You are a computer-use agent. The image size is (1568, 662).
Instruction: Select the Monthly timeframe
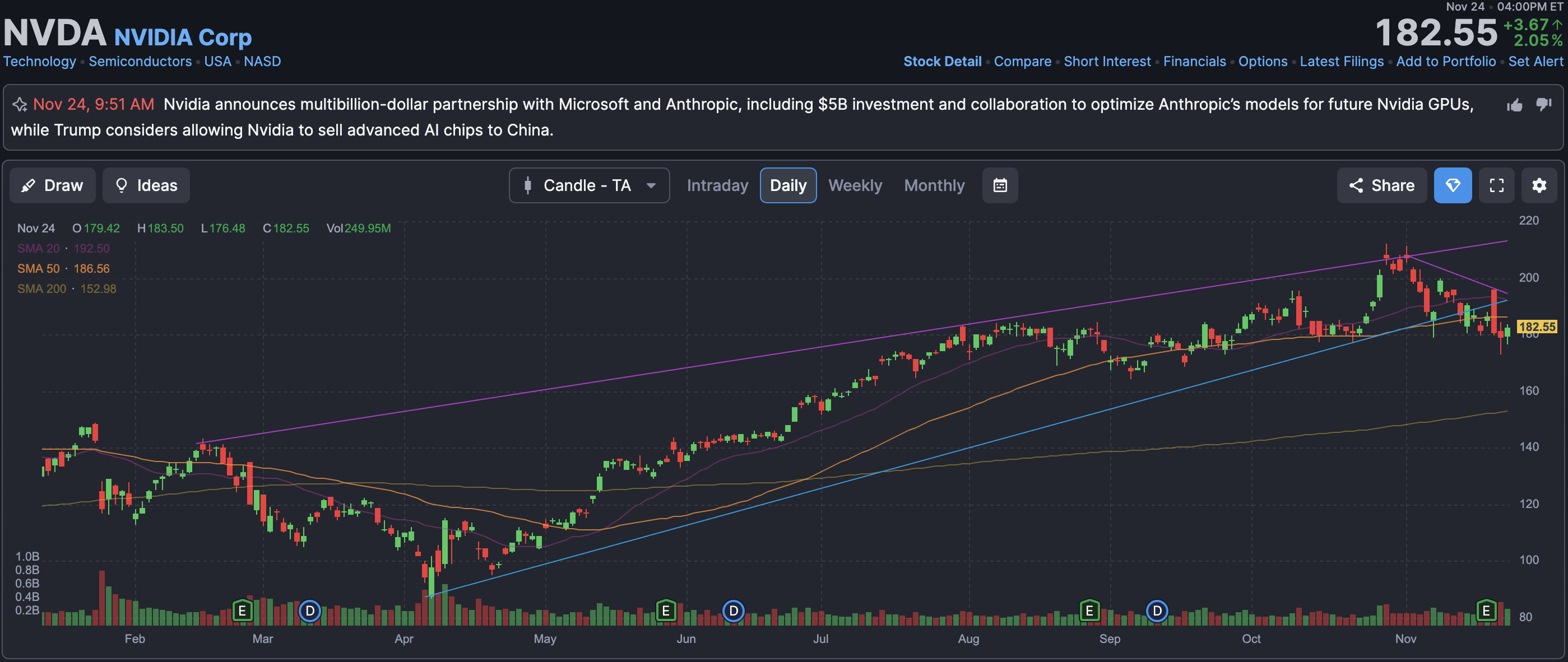(934, 185)
